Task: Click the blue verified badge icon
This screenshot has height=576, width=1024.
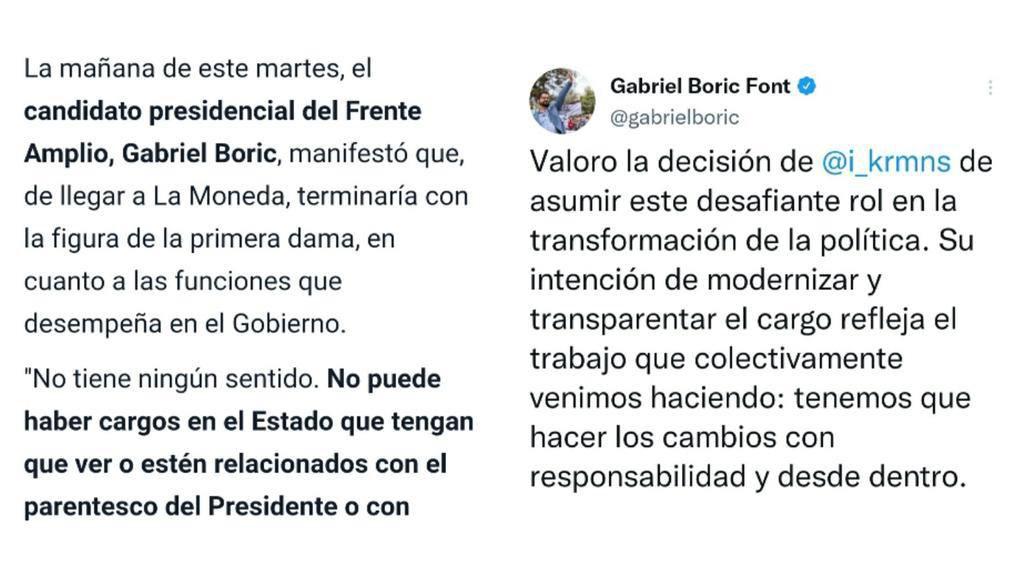Action: click(807, 86)
